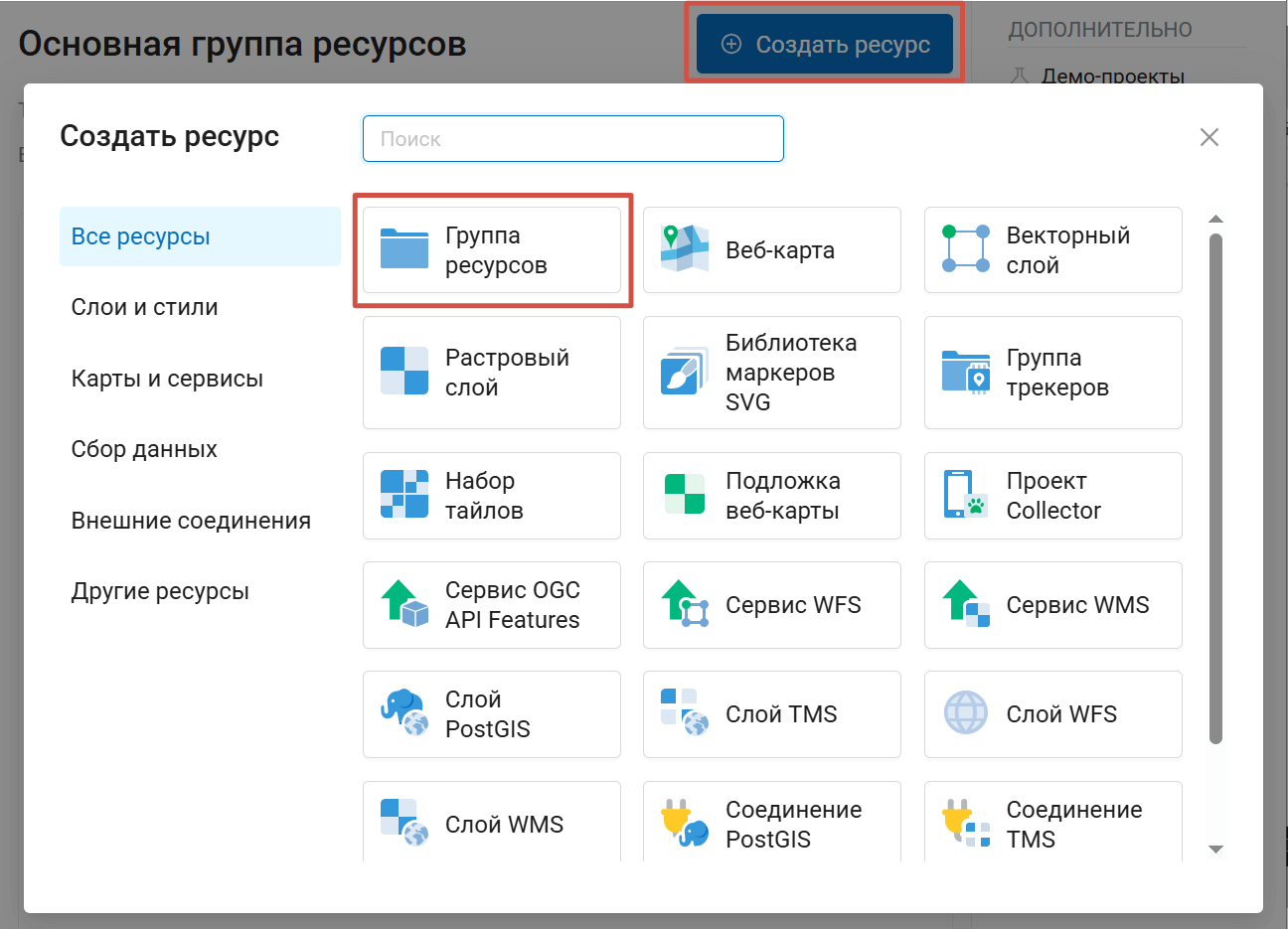Screen dimensions: 1288x929
Task: Click the Поиск search field
Action: (573, 139)
